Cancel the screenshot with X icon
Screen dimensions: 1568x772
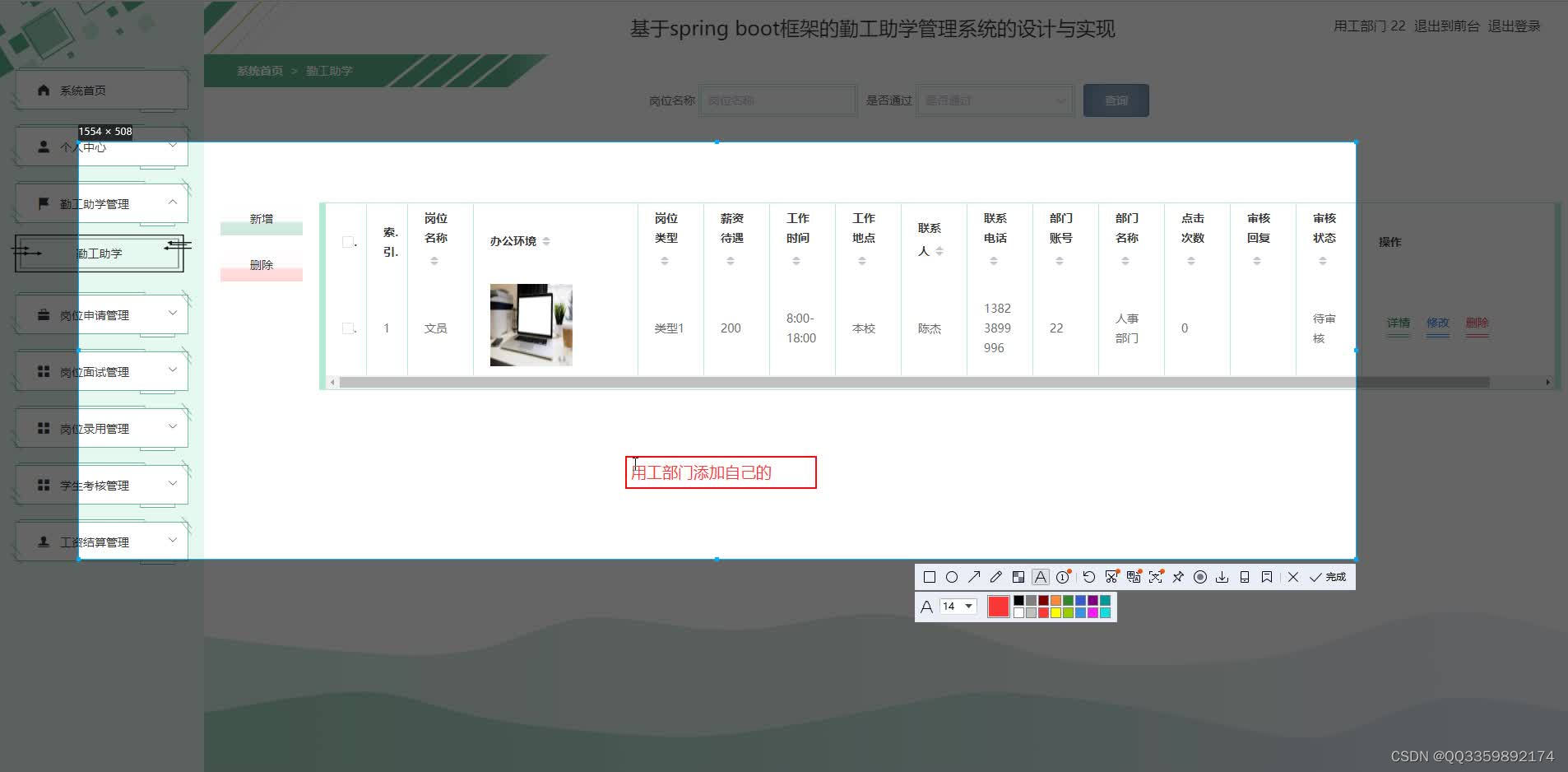click(1293, 577)
